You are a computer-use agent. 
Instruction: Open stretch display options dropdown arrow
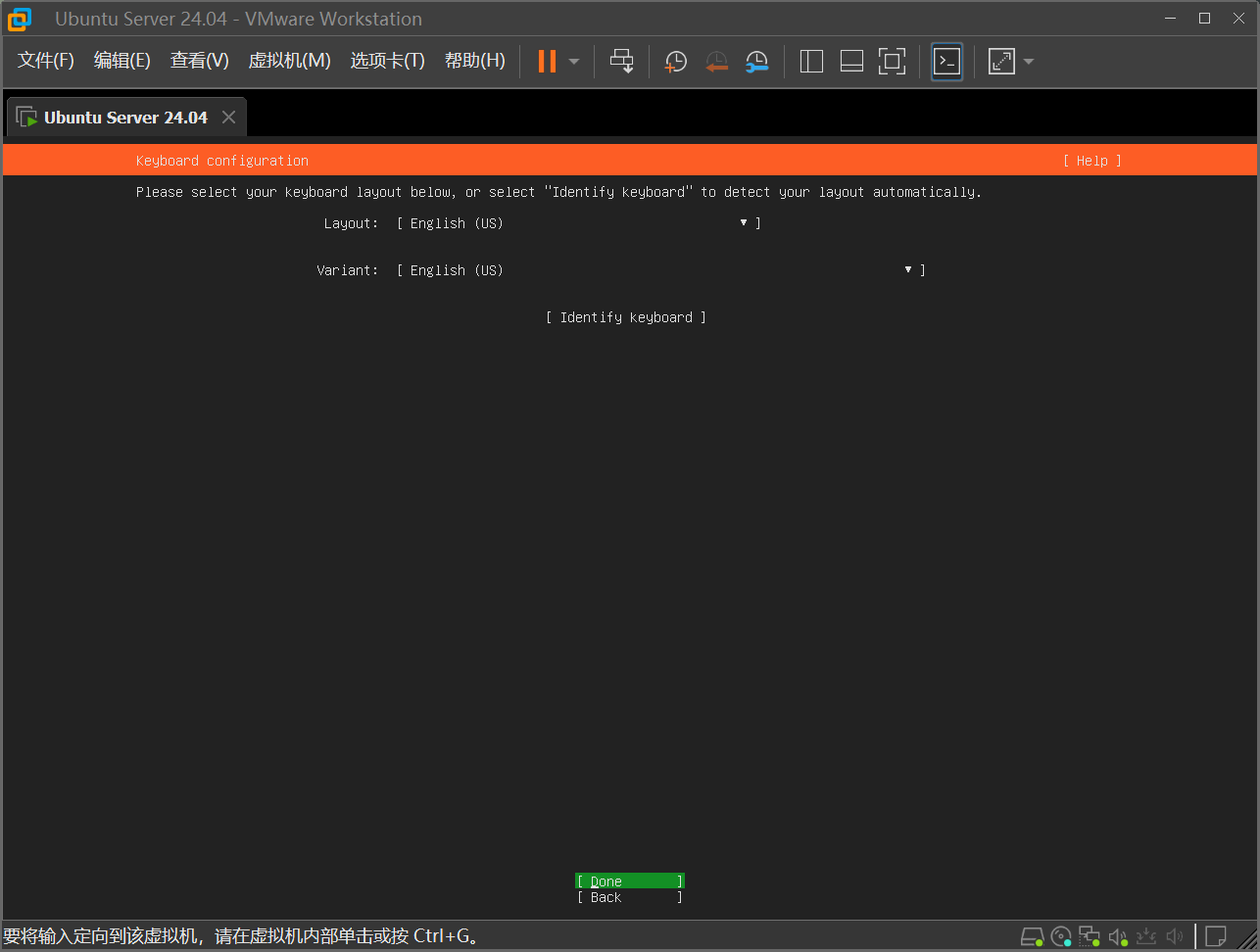click(x=1029, y=62)
